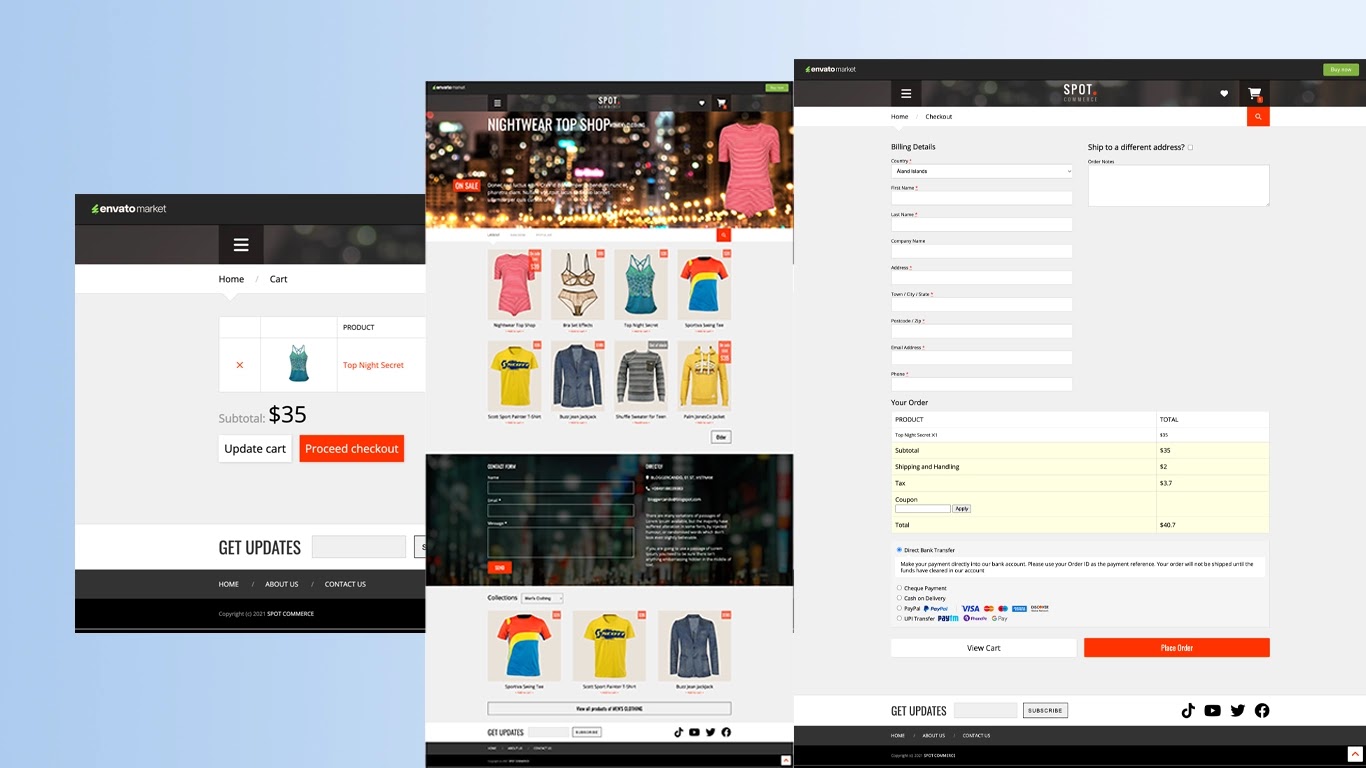Remove Top Night Secret using the red X
1366x768 pixels.
pos(239,365)
